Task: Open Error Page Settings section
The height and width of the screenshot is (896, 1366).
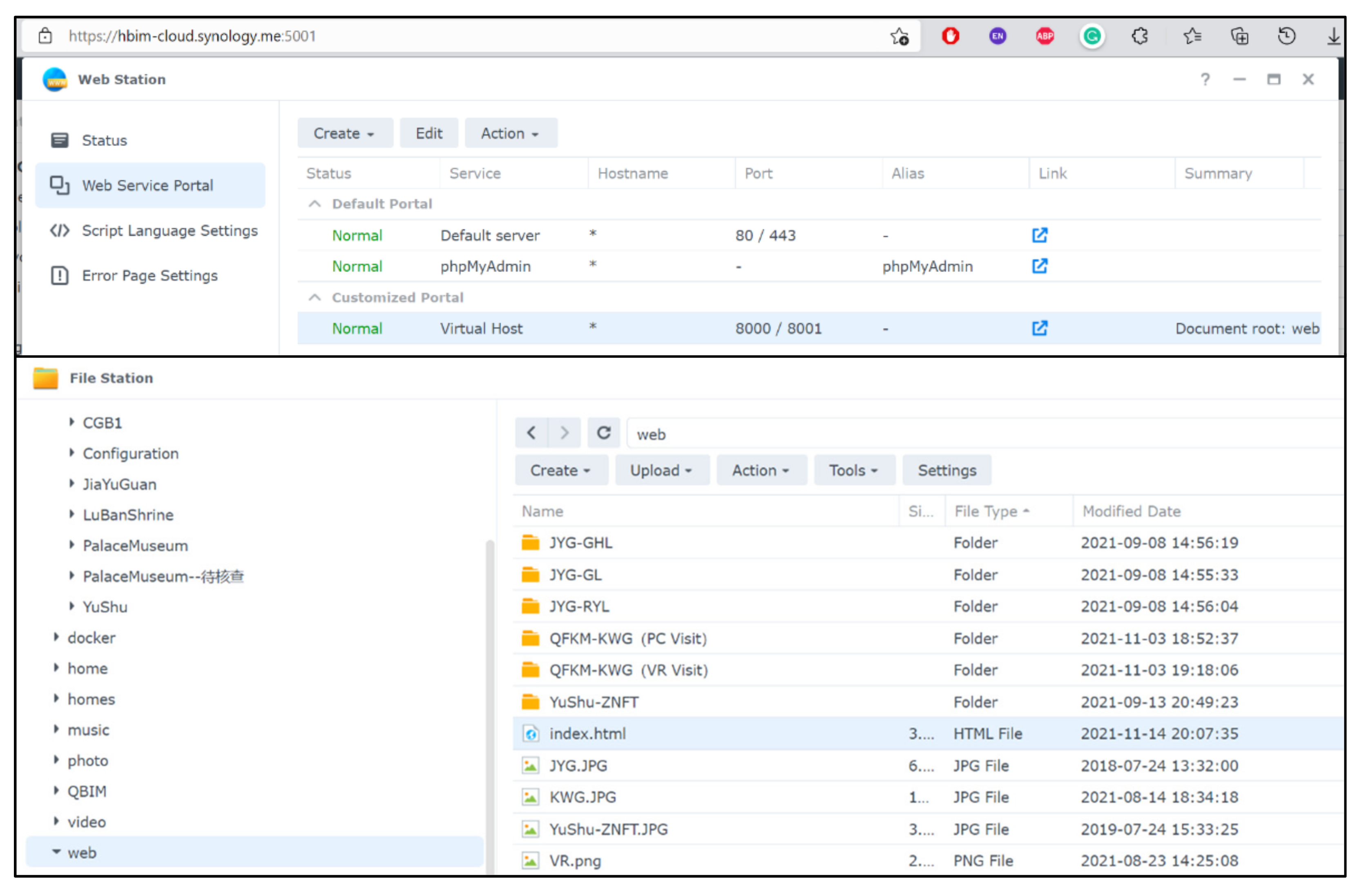Action: point(149,276)
